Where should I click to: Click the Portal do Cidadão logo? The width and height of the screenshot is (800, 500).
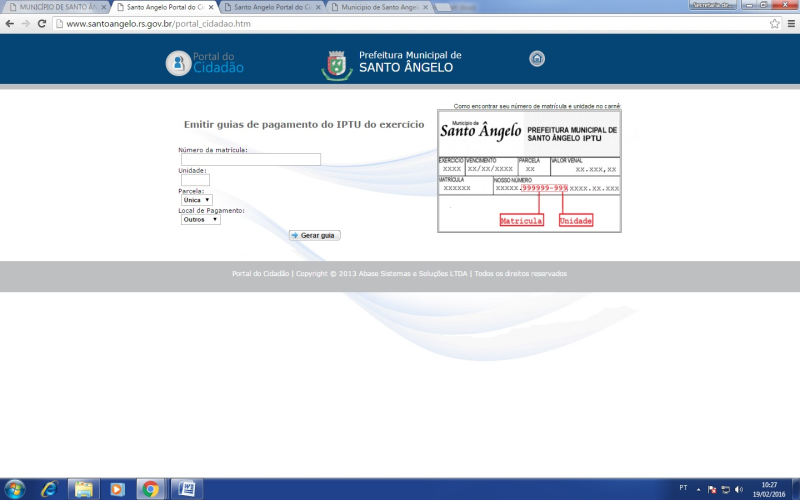[x=204, y=63]
